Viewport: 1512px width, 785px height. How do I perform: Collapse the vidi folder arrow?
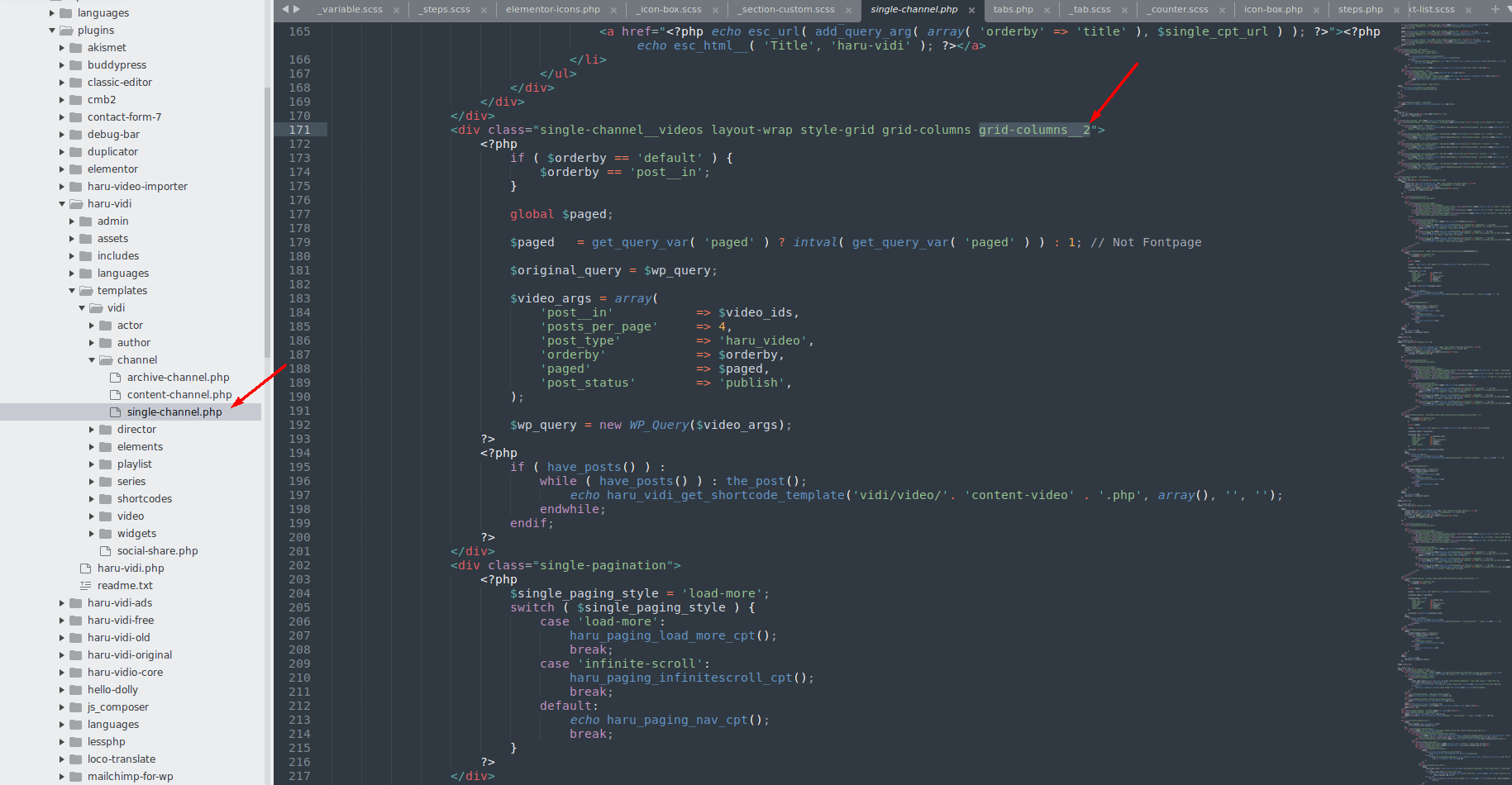click(x=82, y=308)
